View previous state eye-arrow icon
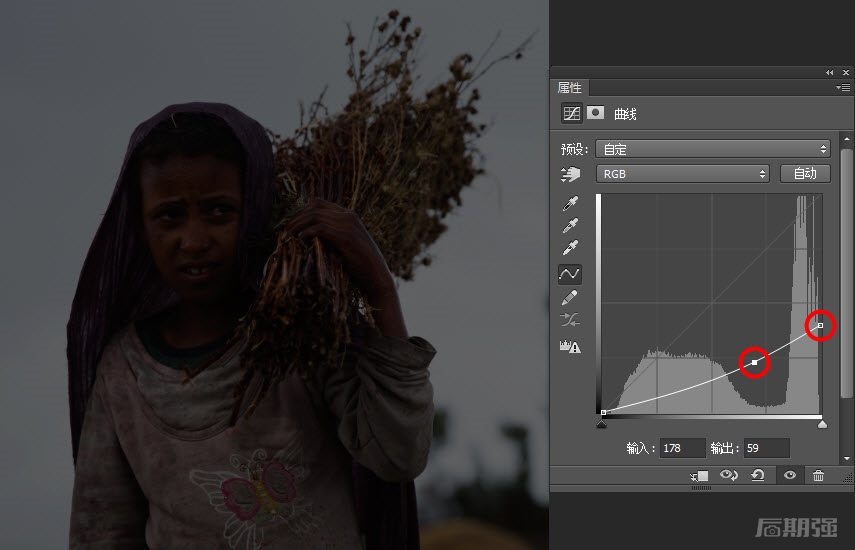This screenshot has height=550, width=855. 728,475
